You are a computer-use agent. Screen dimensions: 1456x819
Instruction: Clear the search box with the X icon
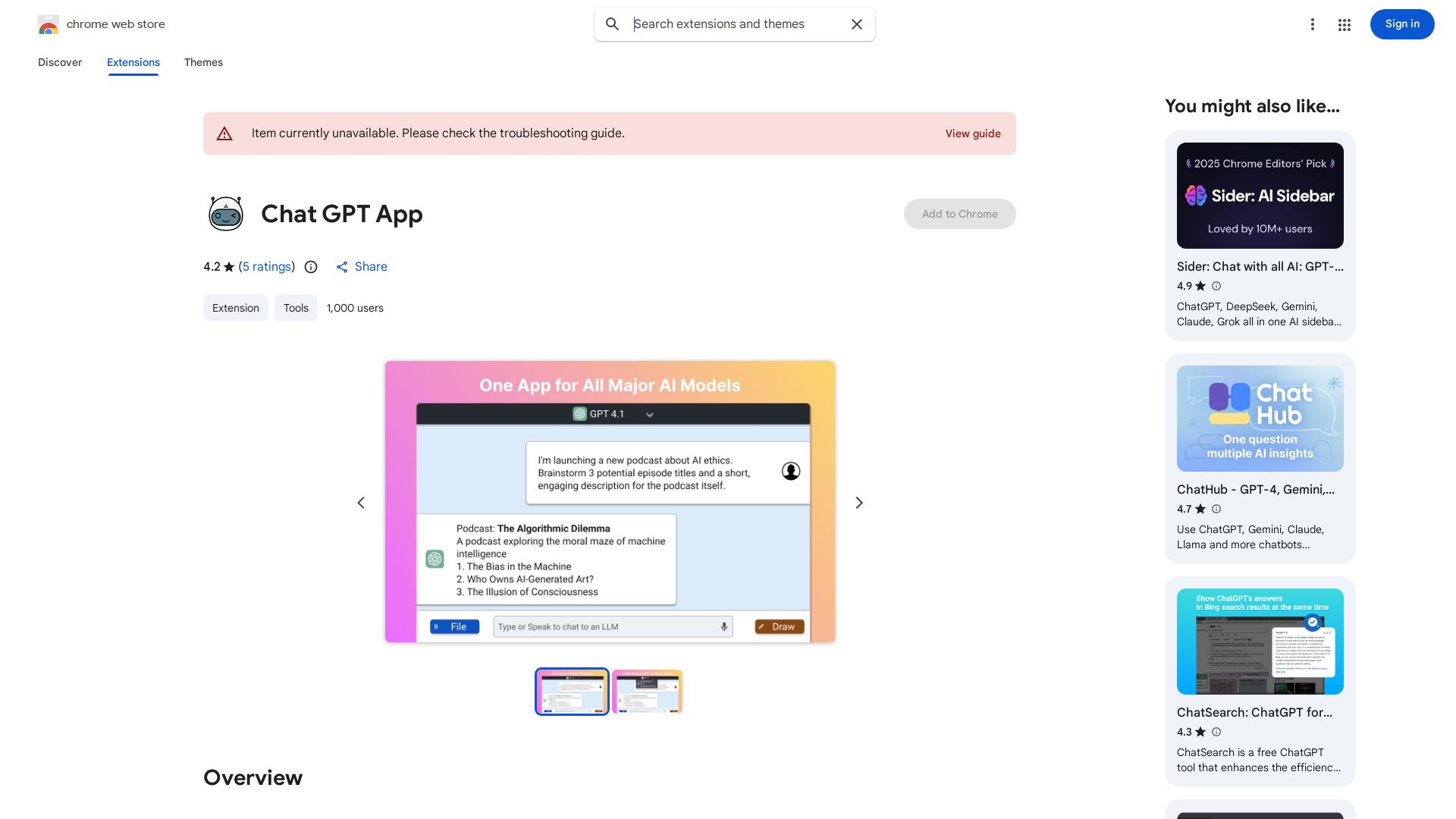[x=856, y=24]
